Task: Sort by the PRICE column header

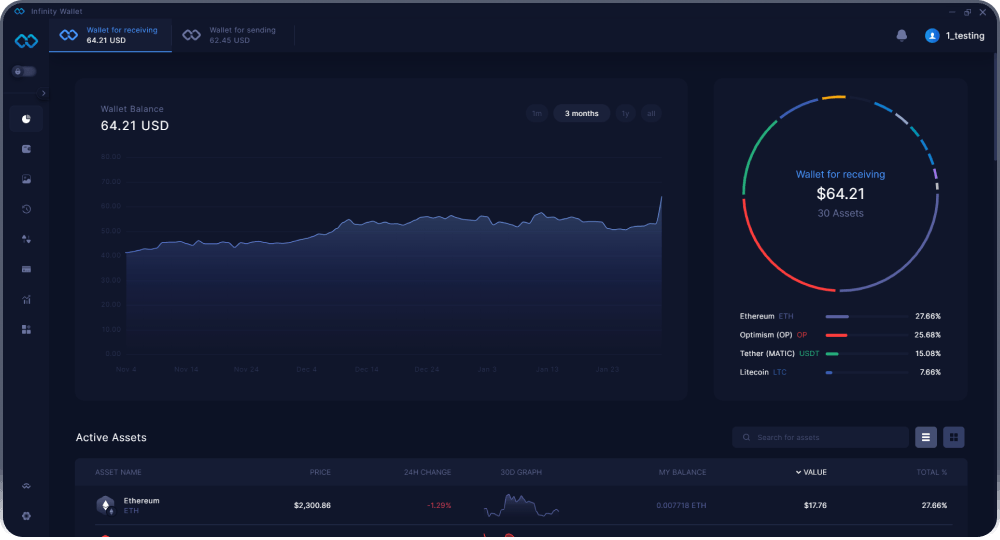Action: click(320, 472)
